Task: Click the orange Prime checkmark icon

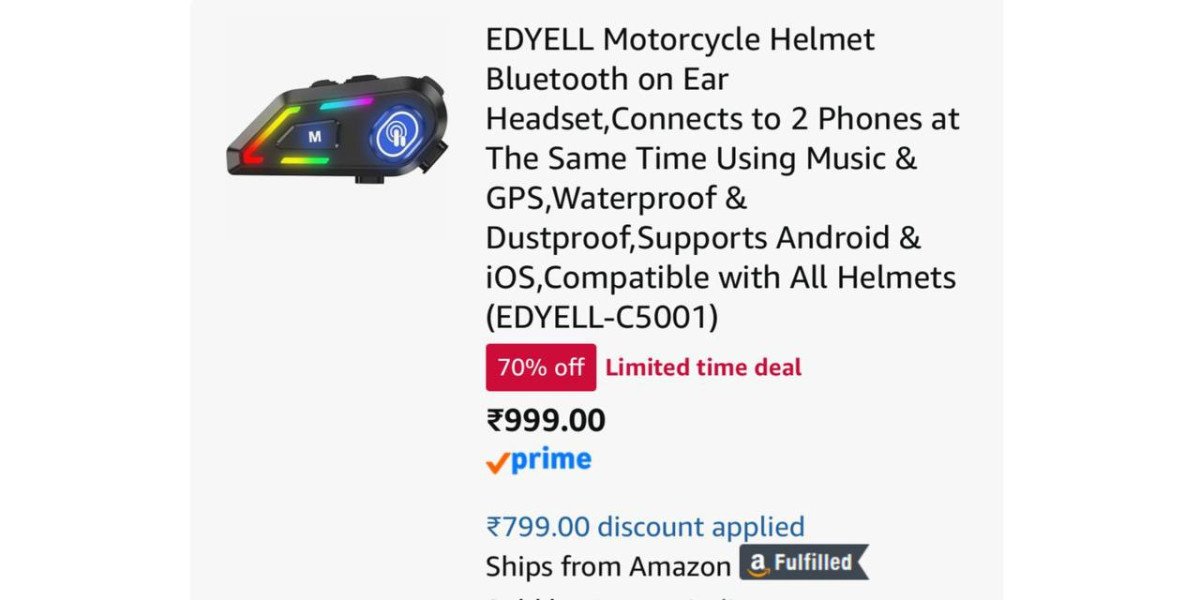Action: pyautogui.click(x=497, y=462)
